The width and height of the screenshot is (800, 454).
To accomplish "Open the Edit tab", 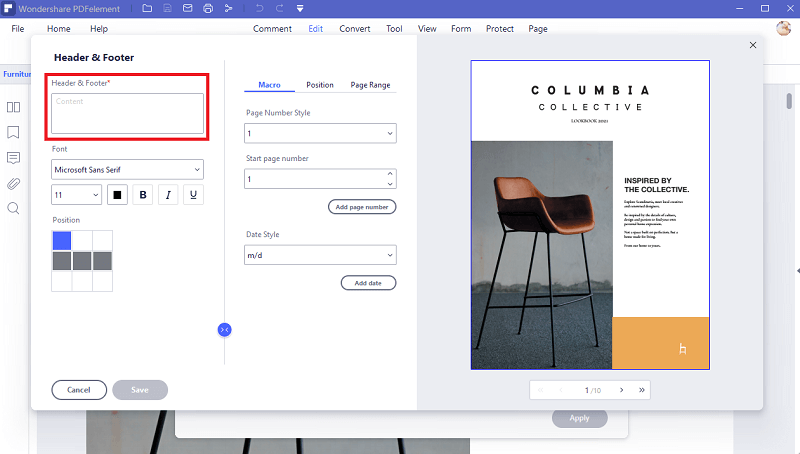I will click(315, 29).
